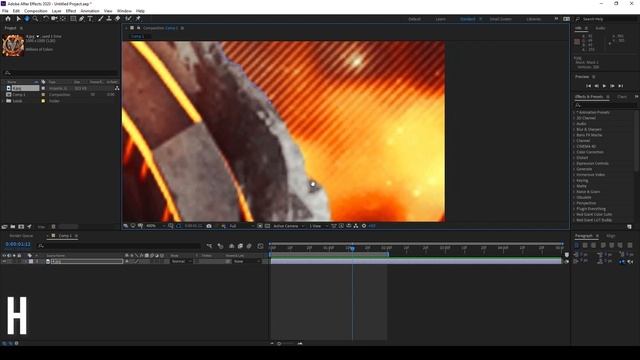640x360 pixels.
Task: Select the Brush tool
Action: pyautogui.click(x=100, y=19)
